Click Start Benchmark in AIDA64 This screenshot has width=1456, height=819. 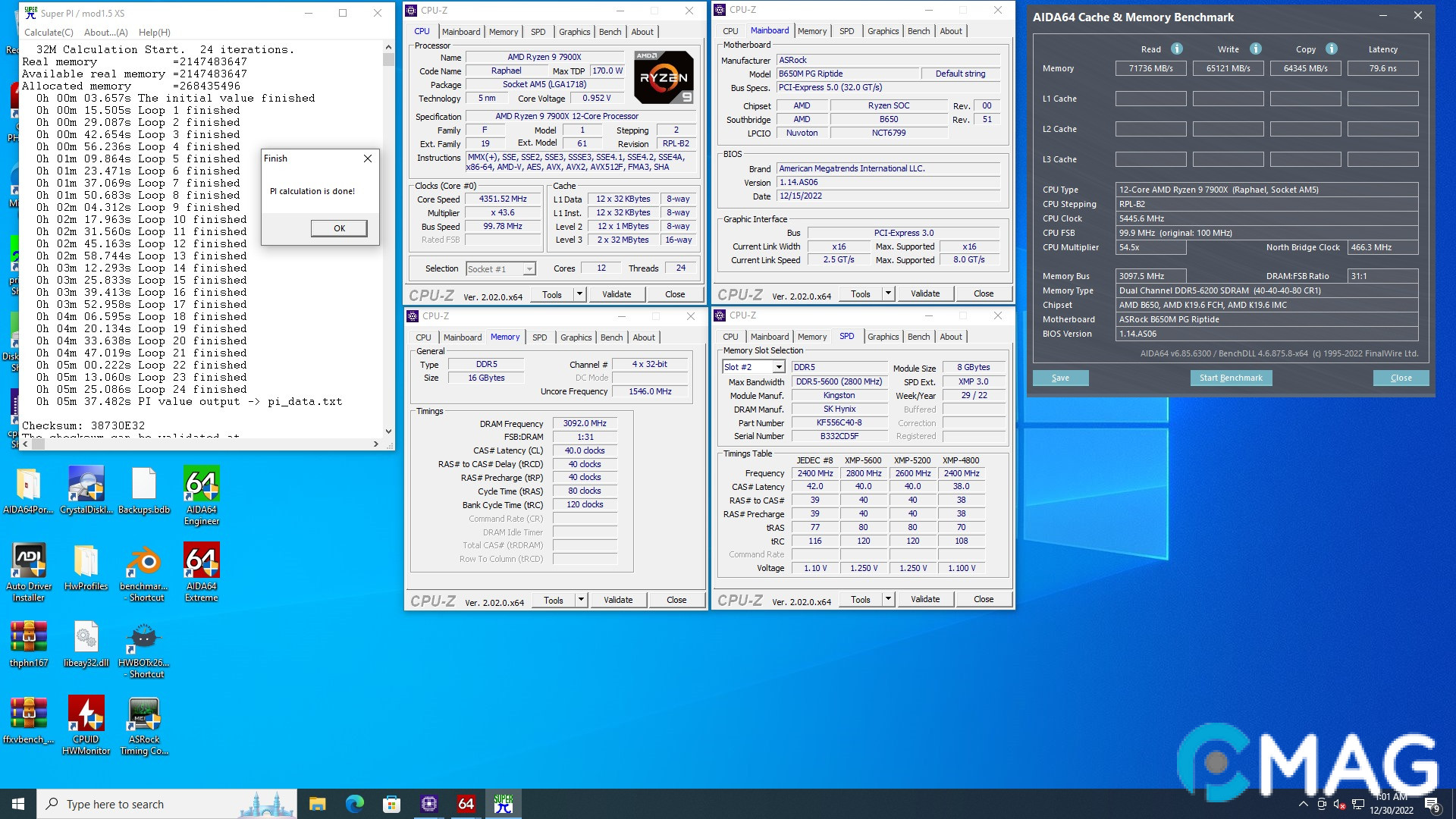(1230, 378)
